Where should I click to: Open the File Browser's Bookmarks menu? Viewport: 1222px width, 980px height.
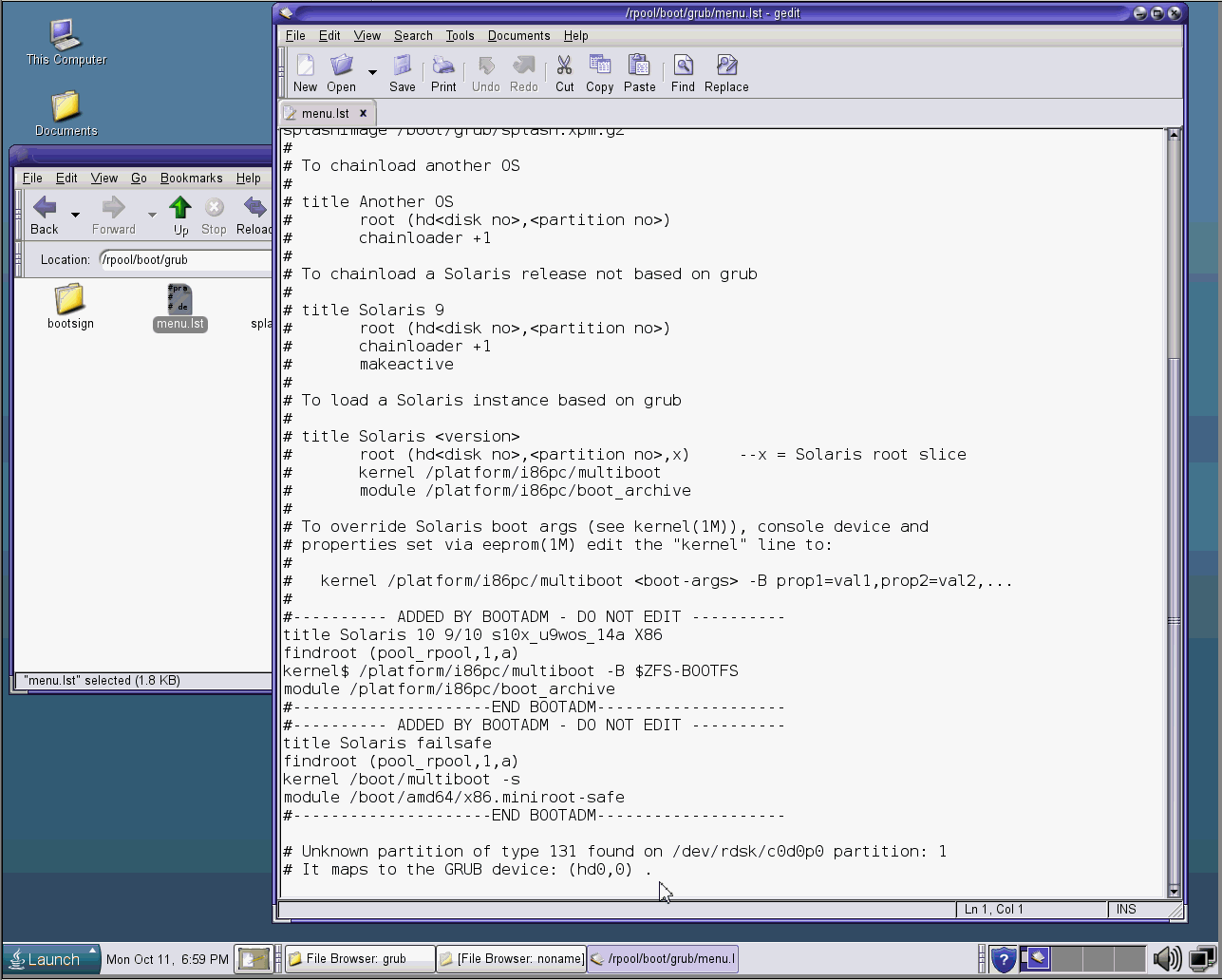click(191, 178)
